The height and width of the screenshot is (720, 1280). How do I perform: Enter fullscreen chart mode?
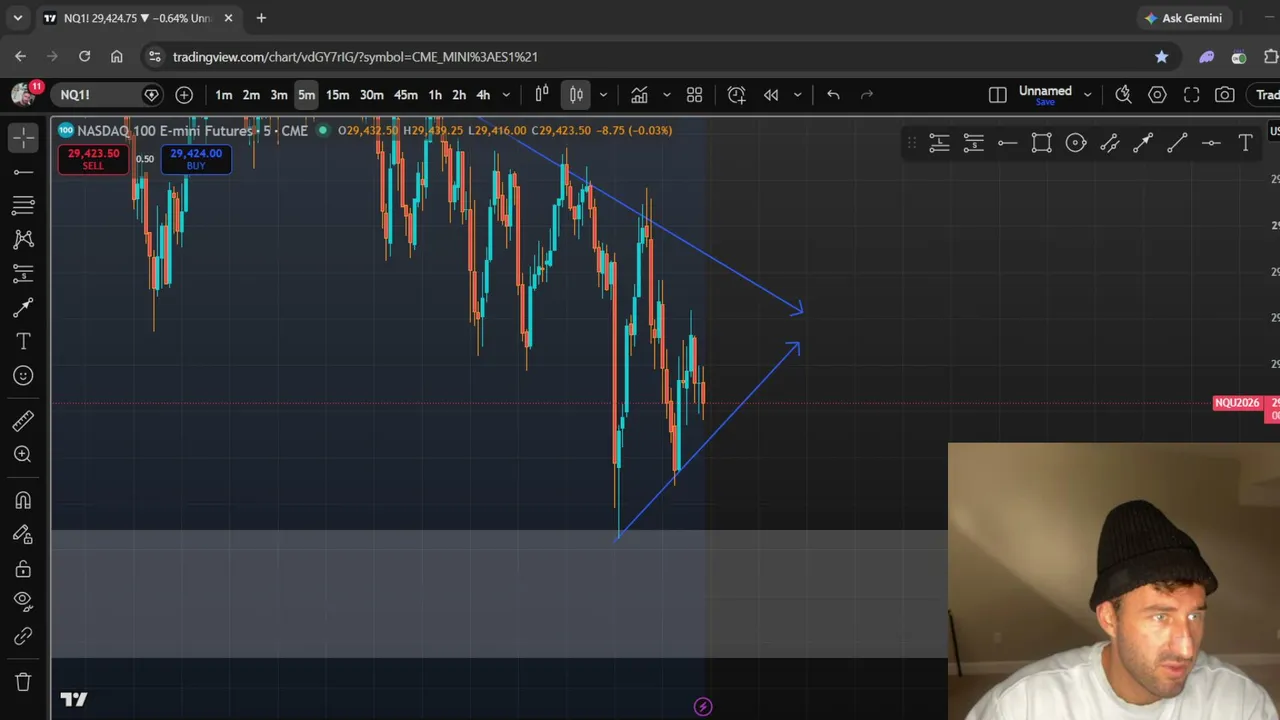click(1191, 95)
